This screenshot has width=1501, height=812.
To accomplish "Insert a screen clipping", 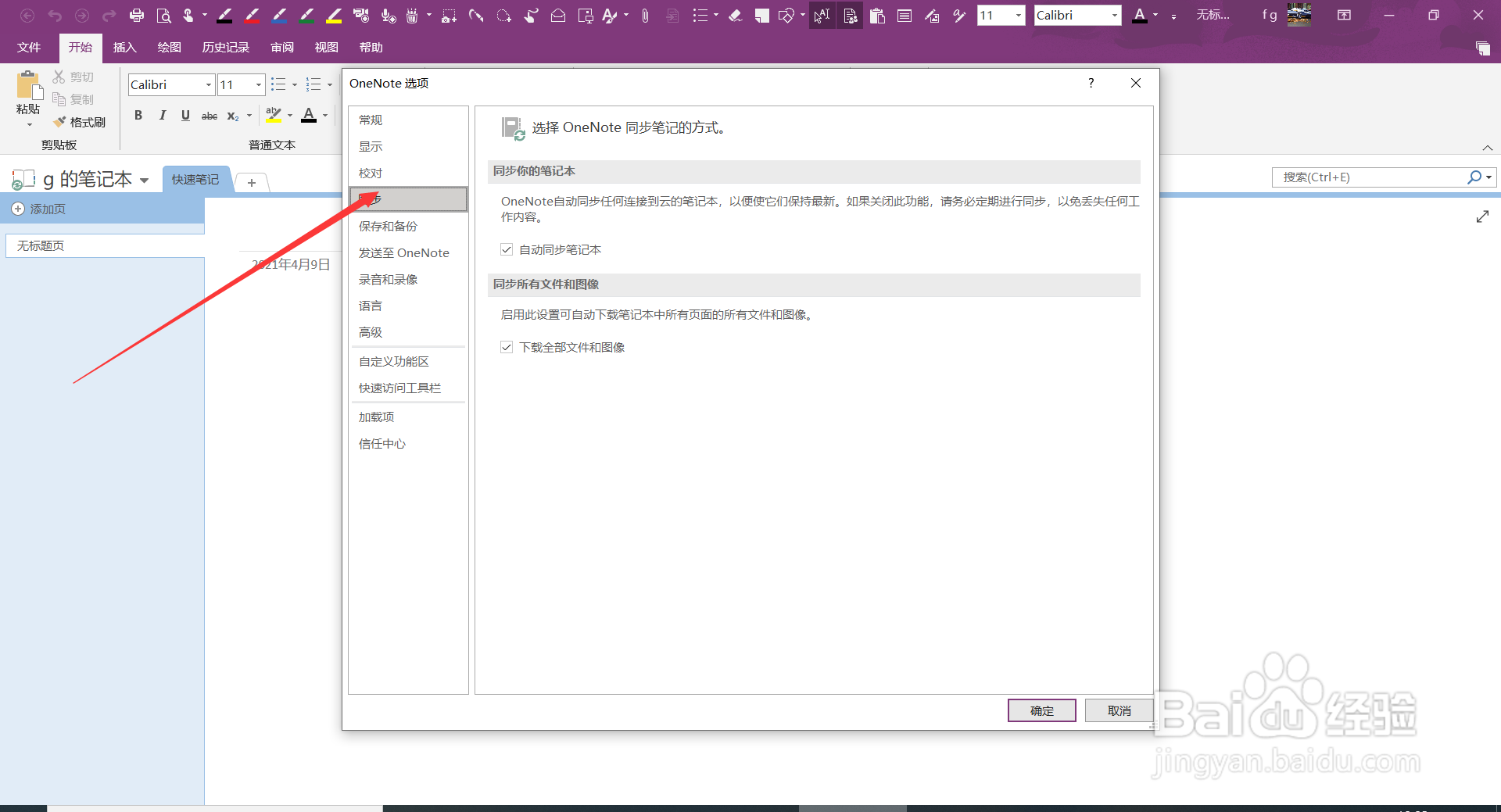I will pos(449,15).
